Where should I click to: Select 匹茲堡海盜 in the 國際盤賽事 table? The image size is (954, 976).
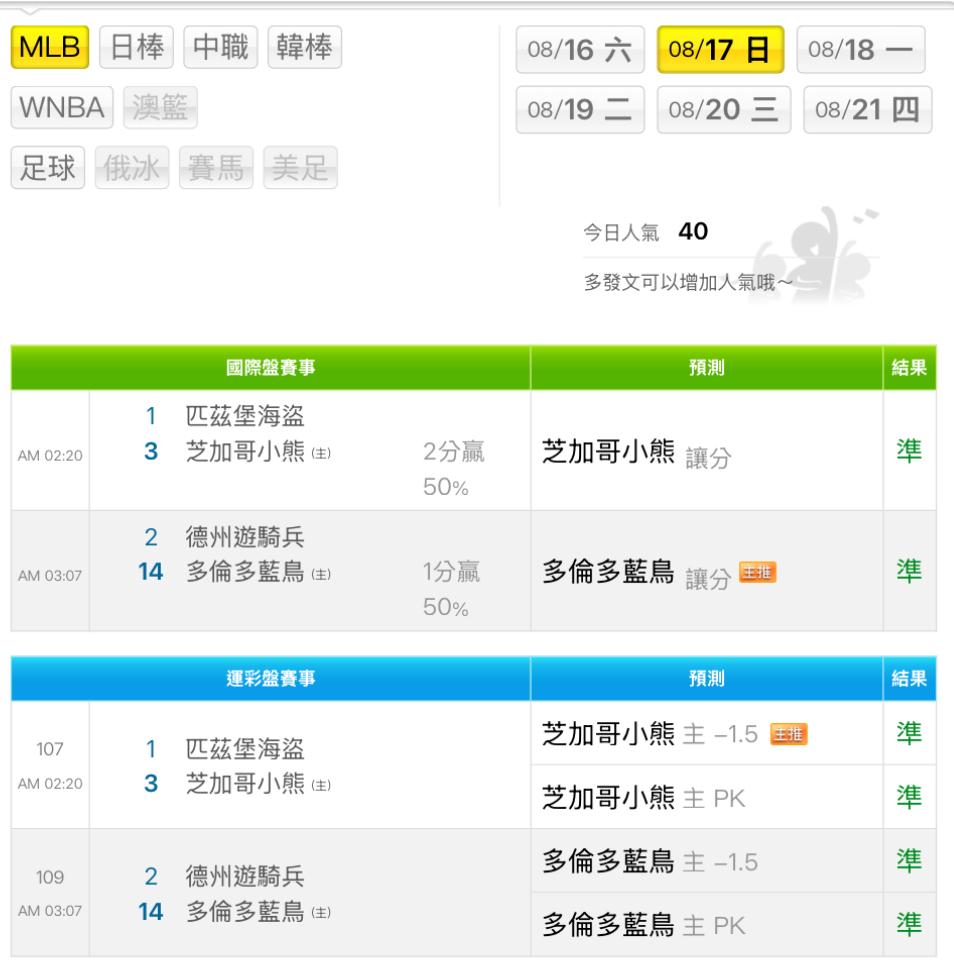(245, 416)
